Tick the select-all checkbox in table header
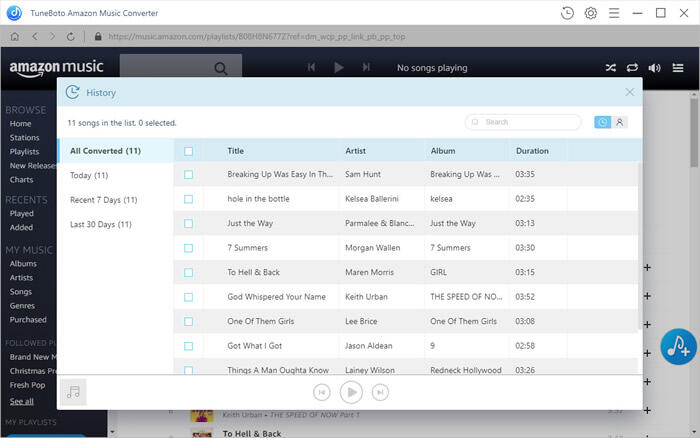The width and height of the screenshot is (700, 438). pos(188,151)
